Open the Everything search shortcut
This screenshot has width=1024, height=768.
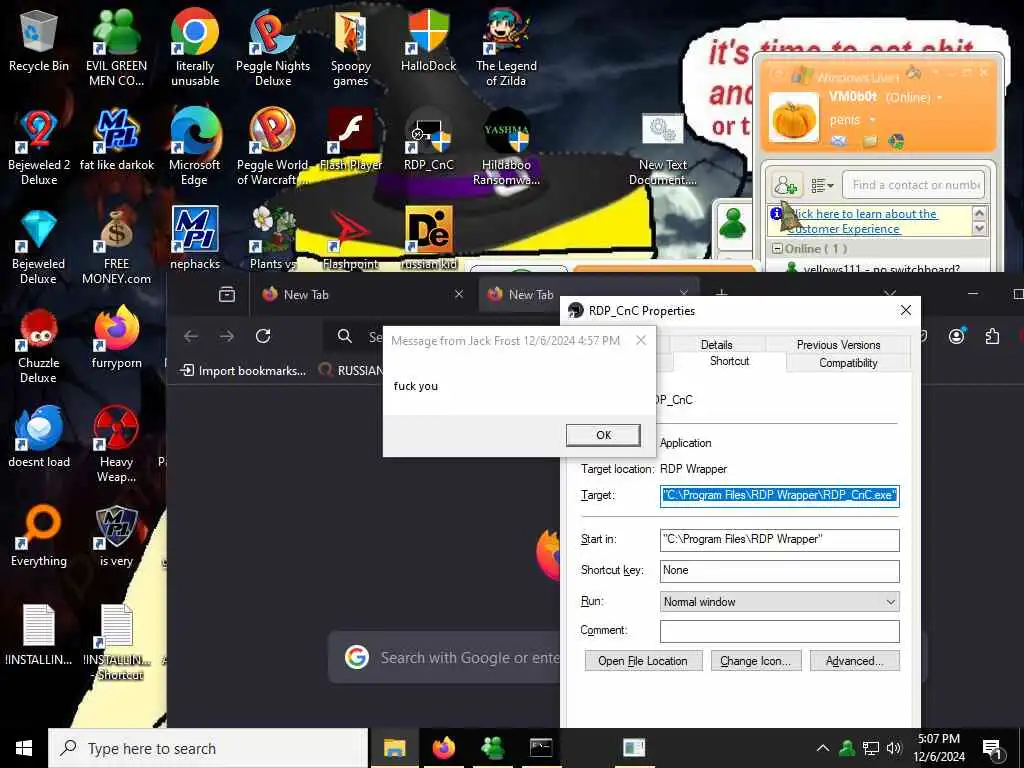click(39, 536)
